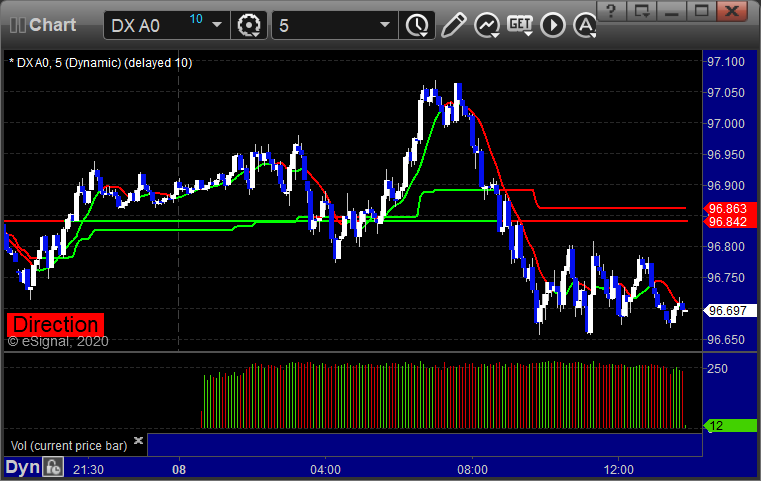761x481 pixels.
Task: Toggle the lock icon next to Dyn
Action: [x=53, y=467]
